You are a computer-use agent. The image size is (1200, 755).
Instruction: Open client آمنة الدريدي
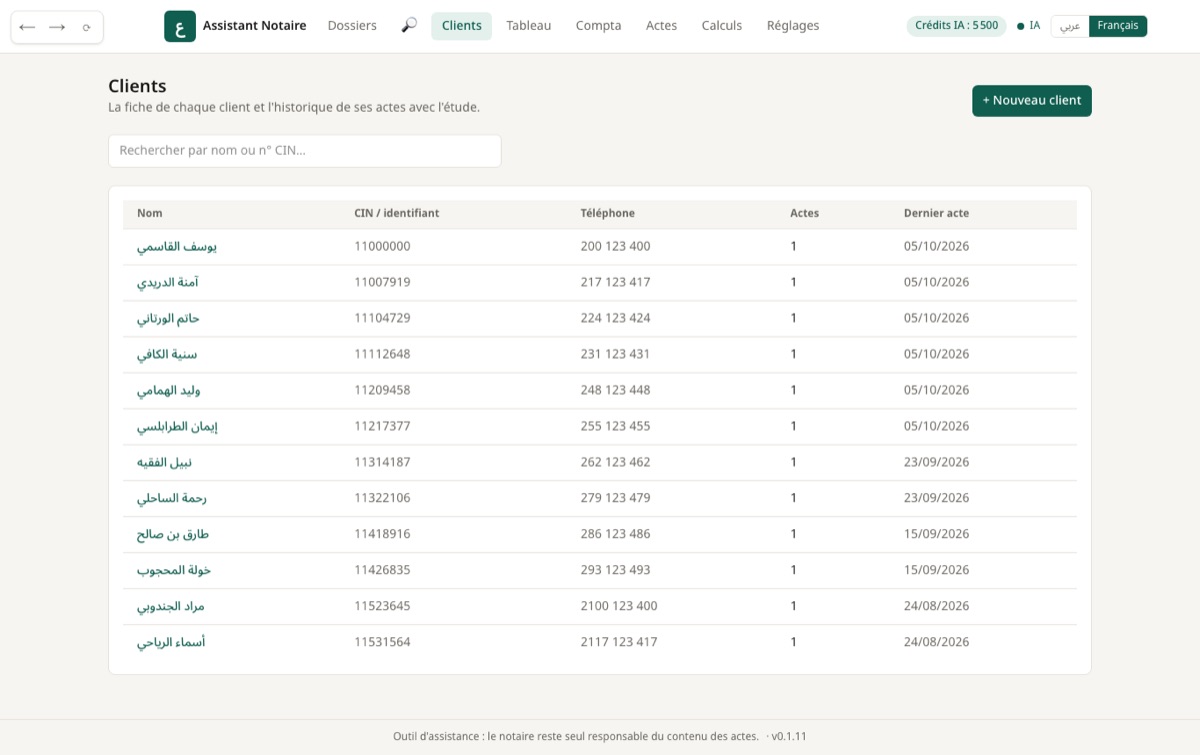pyautogui.click(x=168, y=282)
